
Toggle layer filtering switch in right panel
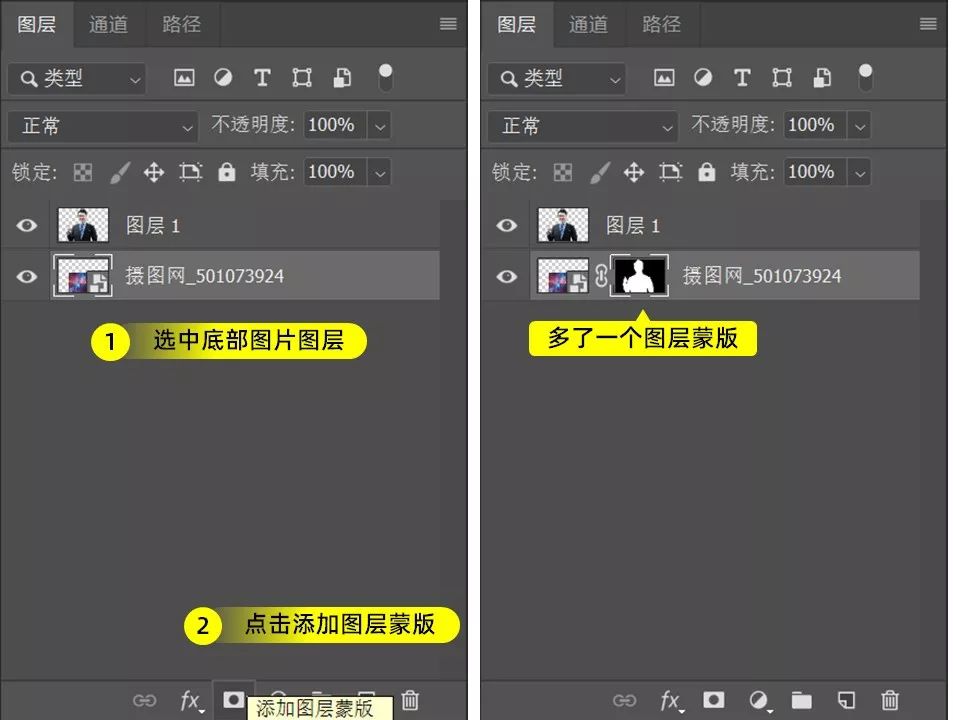pyautogui.click(x=865, y=78)
